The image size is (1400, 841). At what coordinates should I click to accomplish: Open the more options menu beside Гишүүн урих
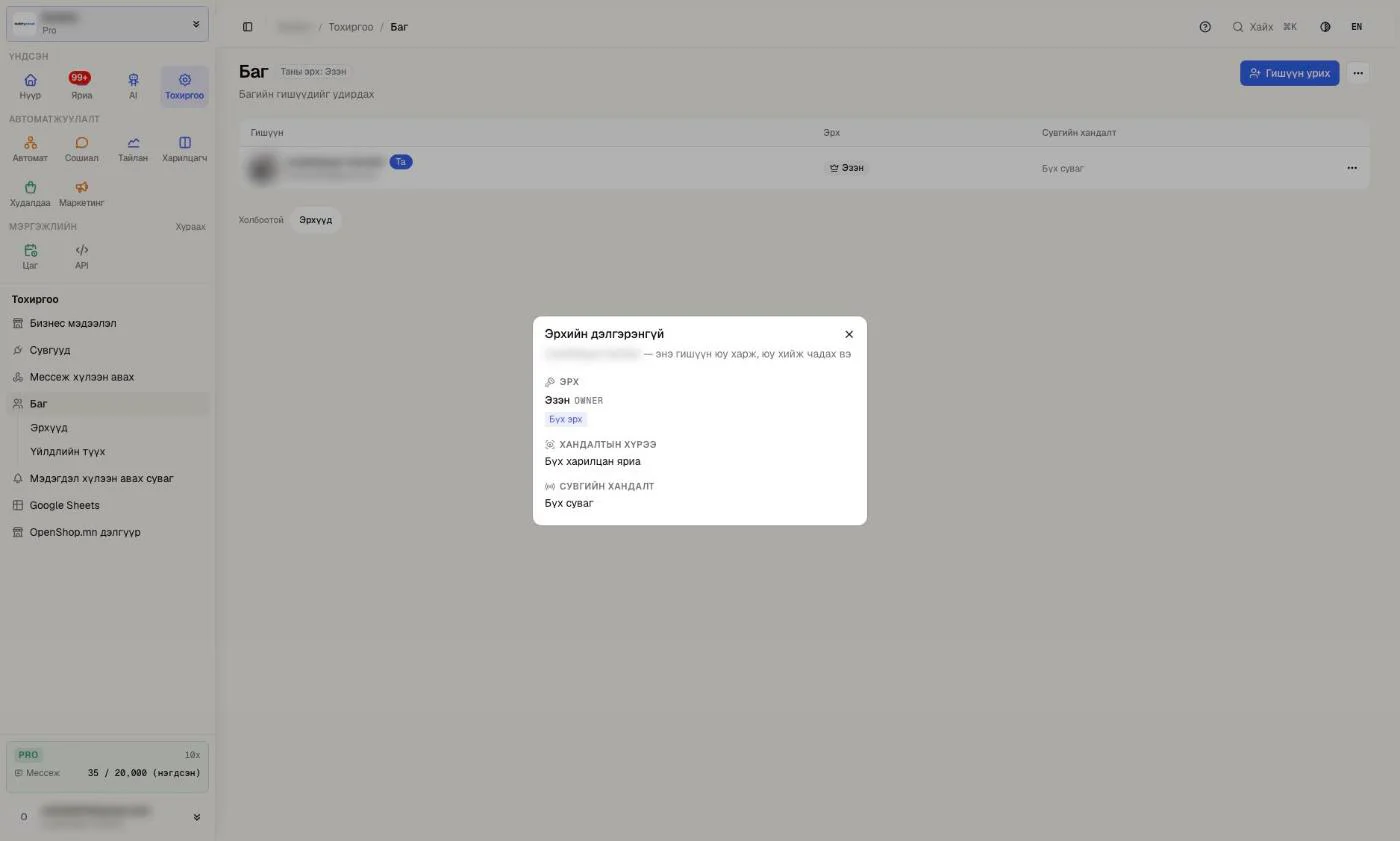click(x=1357, y=73)
